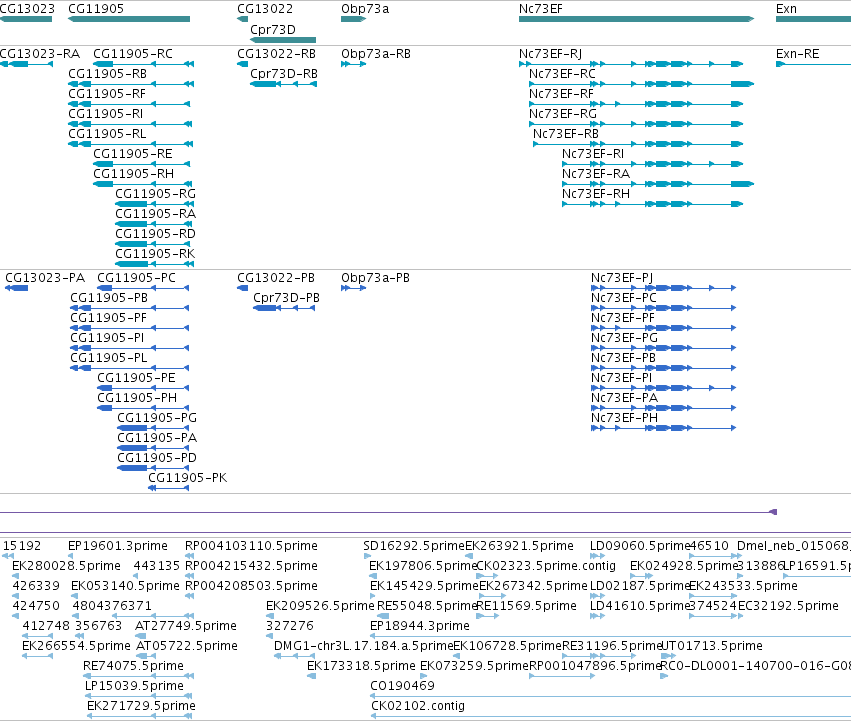Click EST AT27749.5prime

click(x=186, y=626)
